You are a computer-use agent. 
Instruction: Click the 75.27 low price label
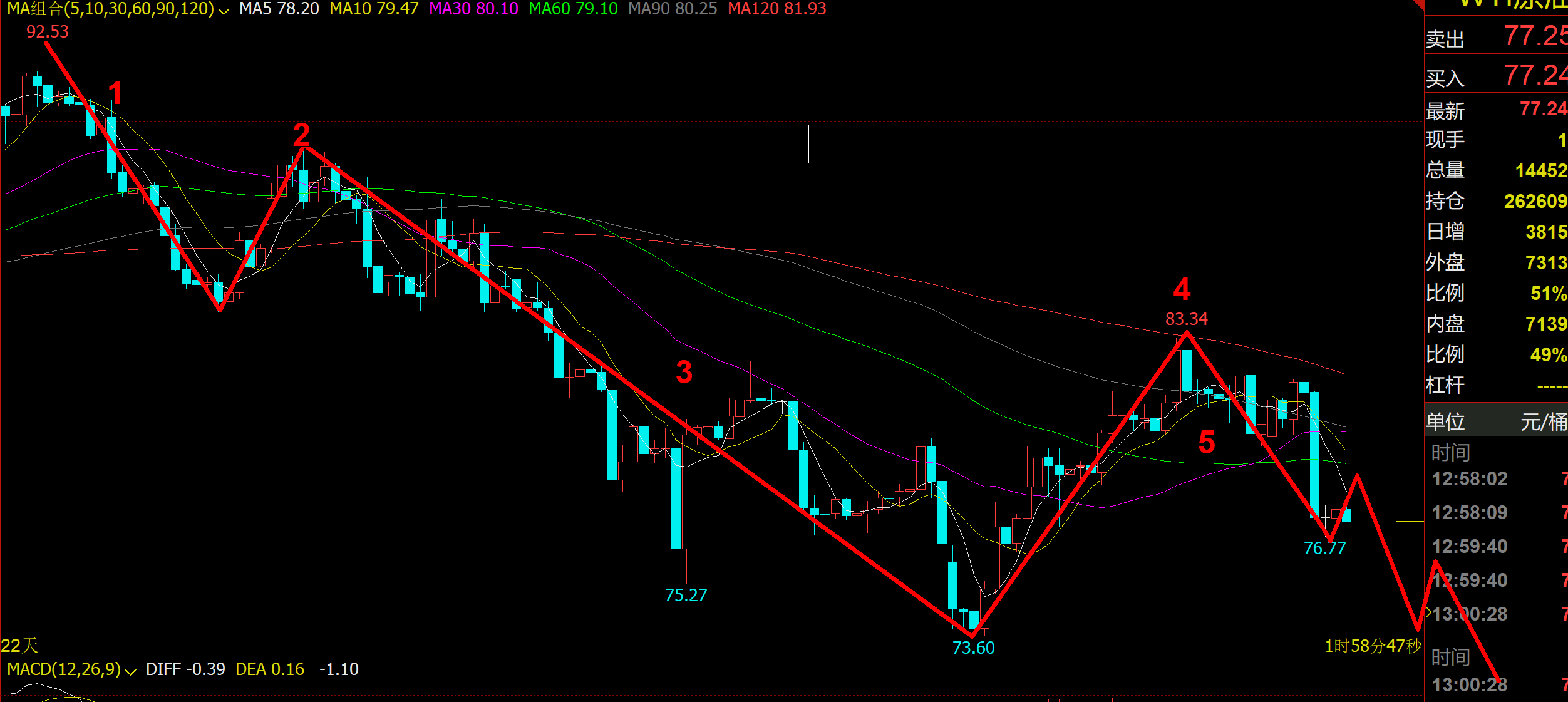coord(686,595)
